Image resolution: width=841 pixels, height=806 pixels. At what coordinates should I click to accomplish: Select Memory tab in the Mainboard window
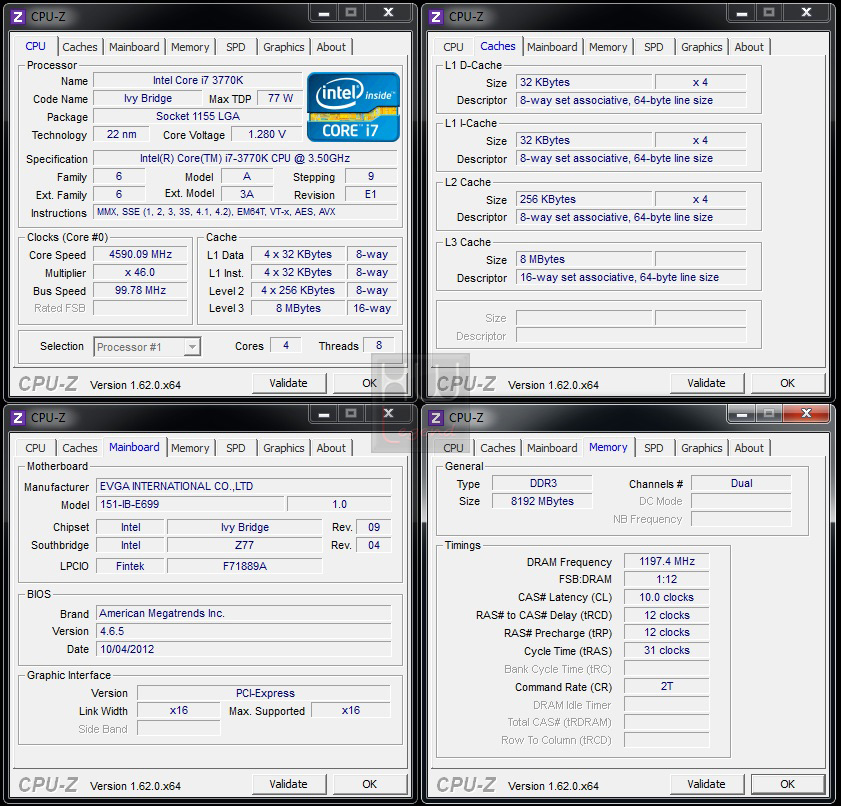coord(190,448)
